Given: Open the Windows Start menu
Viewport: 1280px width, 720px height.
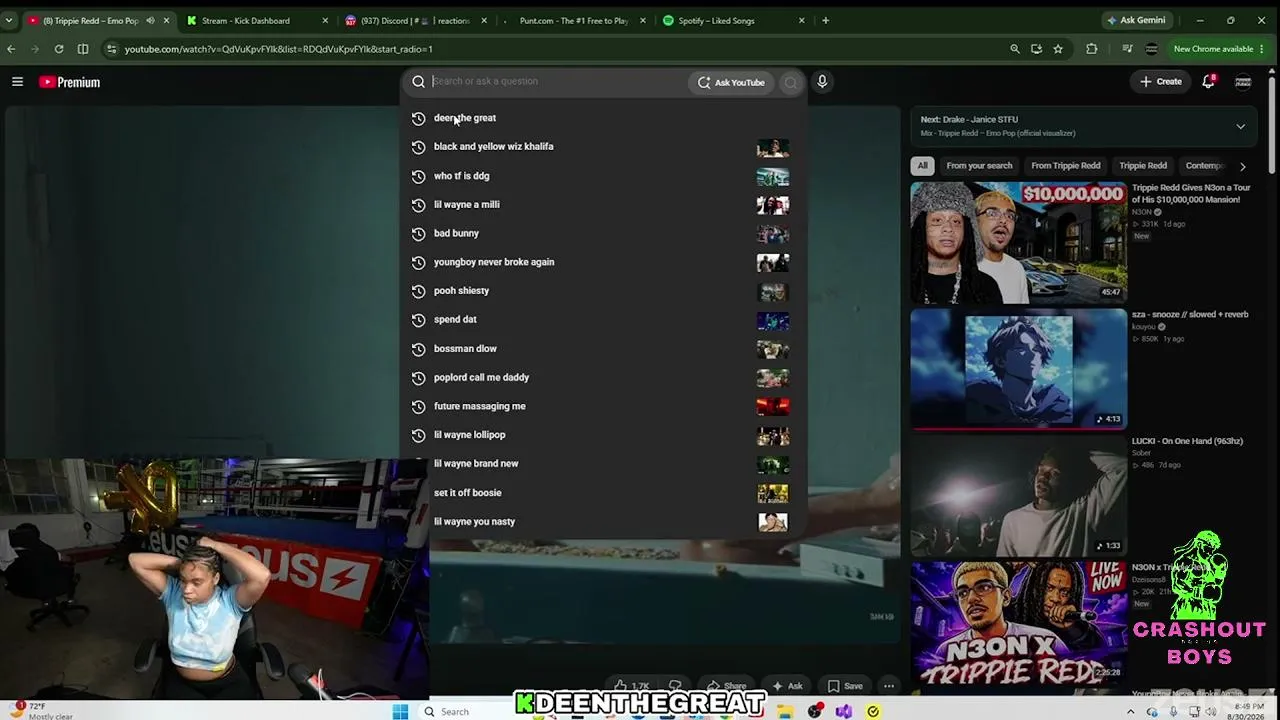Looking at the screenshot, I should point(400,711).
